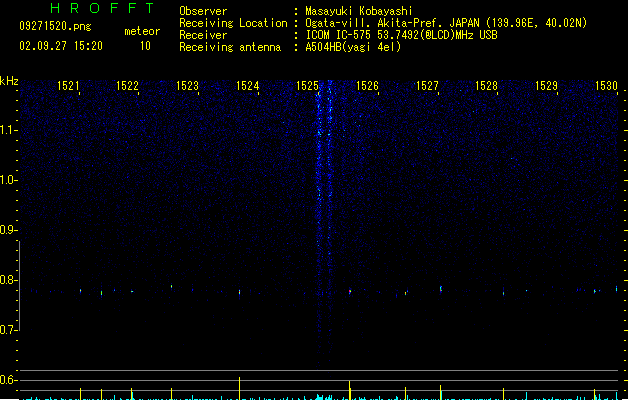Click time marker 1528
Screen dimensions: 629x400
pos(486,86)
